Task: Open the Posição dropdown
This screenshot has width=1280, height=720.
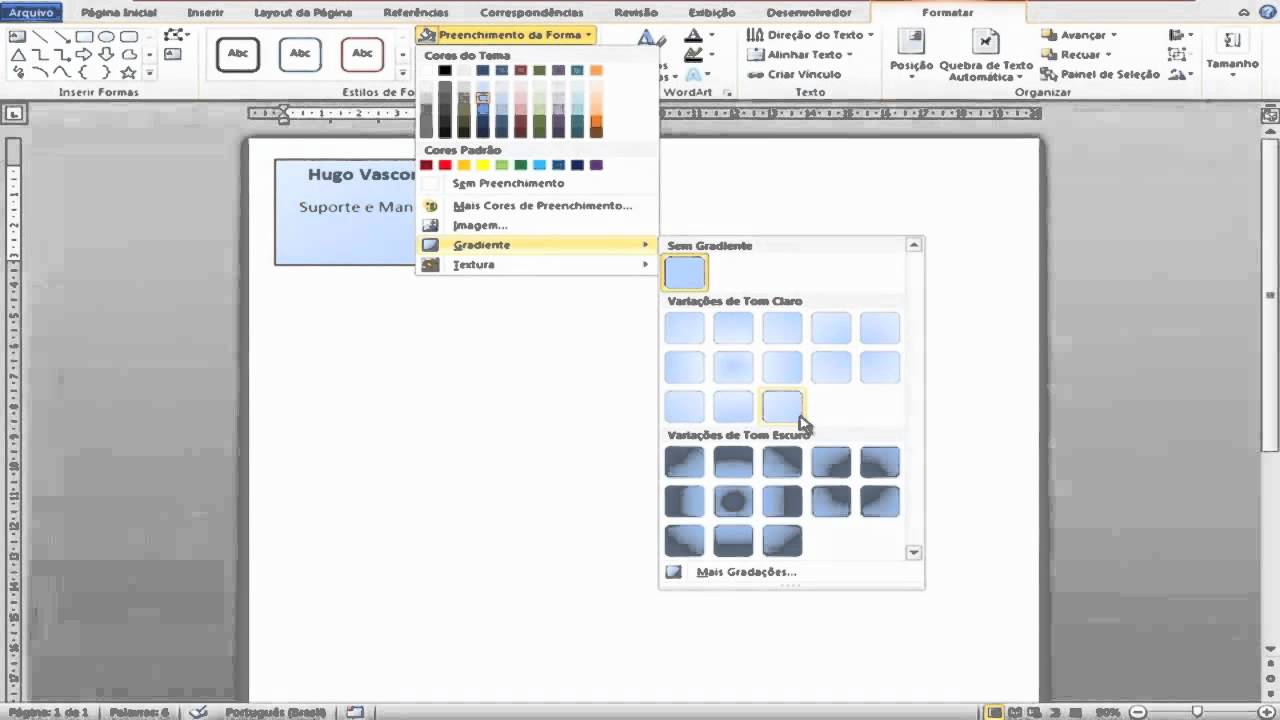Action: click(x=911, y=53)
